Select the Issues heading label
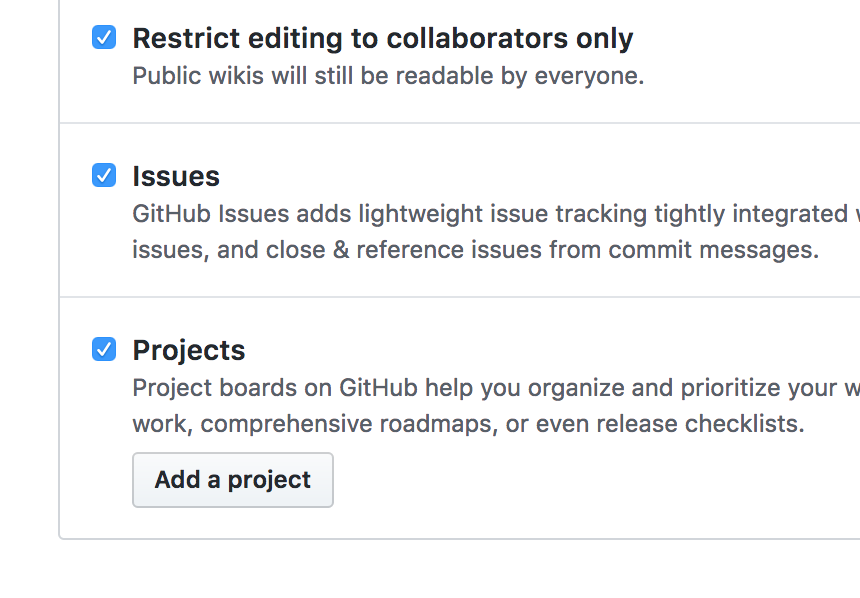Screen dimensions: 860x598 tap(176, 175)
